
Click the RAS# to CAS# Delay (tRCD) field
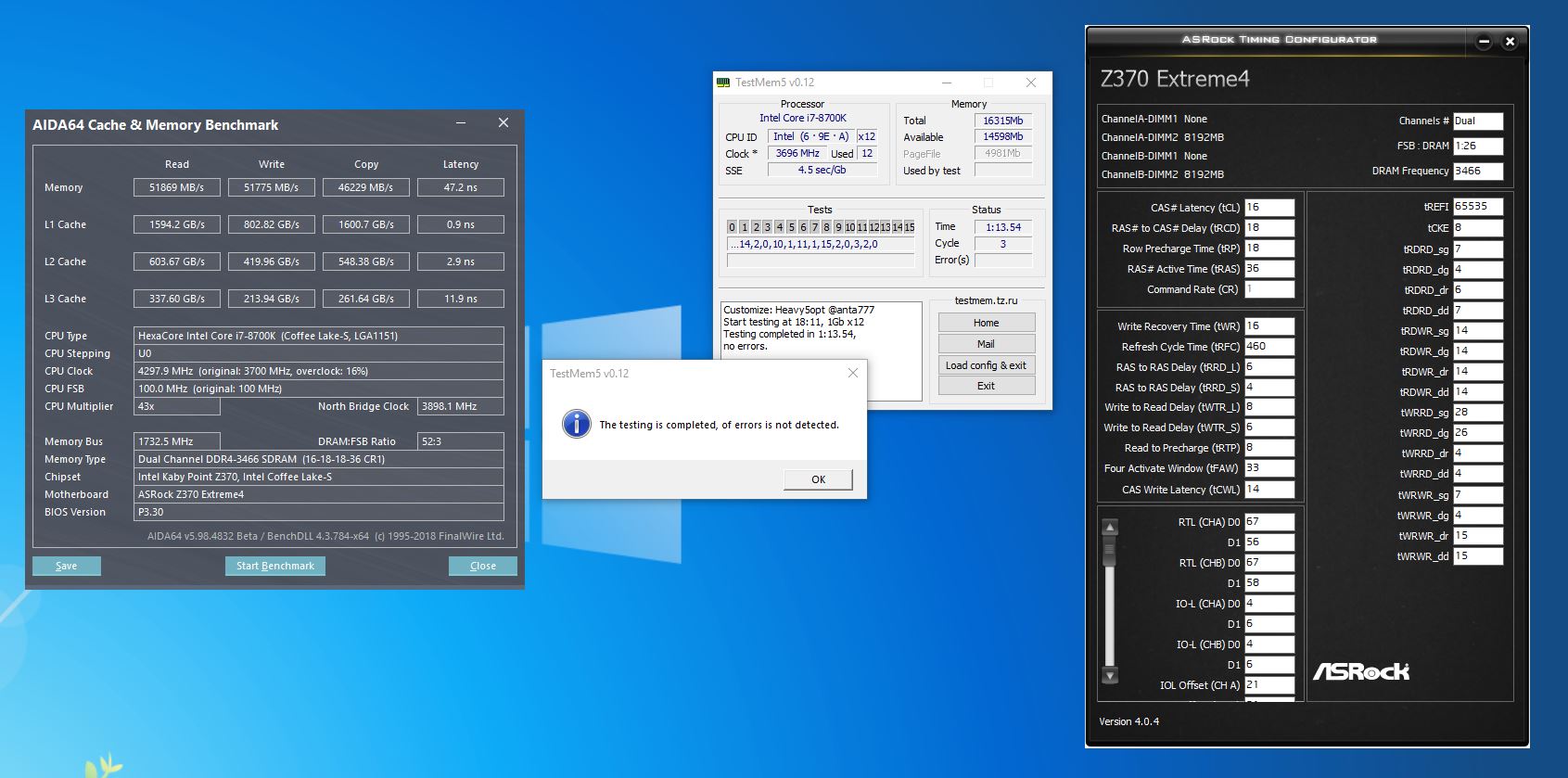click(x=1269, y=228)
